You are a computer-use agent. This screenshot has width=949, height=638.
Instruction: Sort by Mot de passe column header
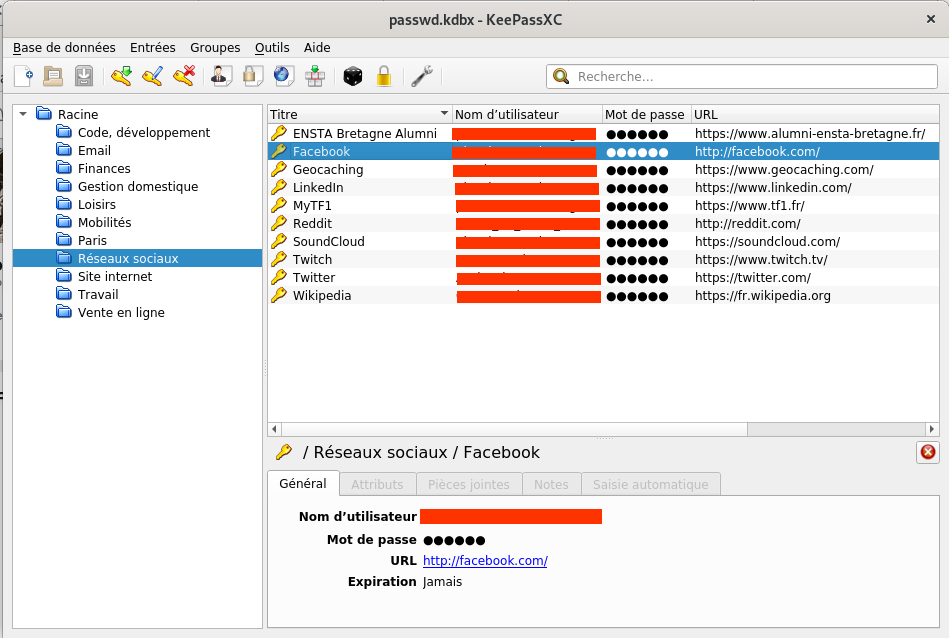tap(647, 114)
